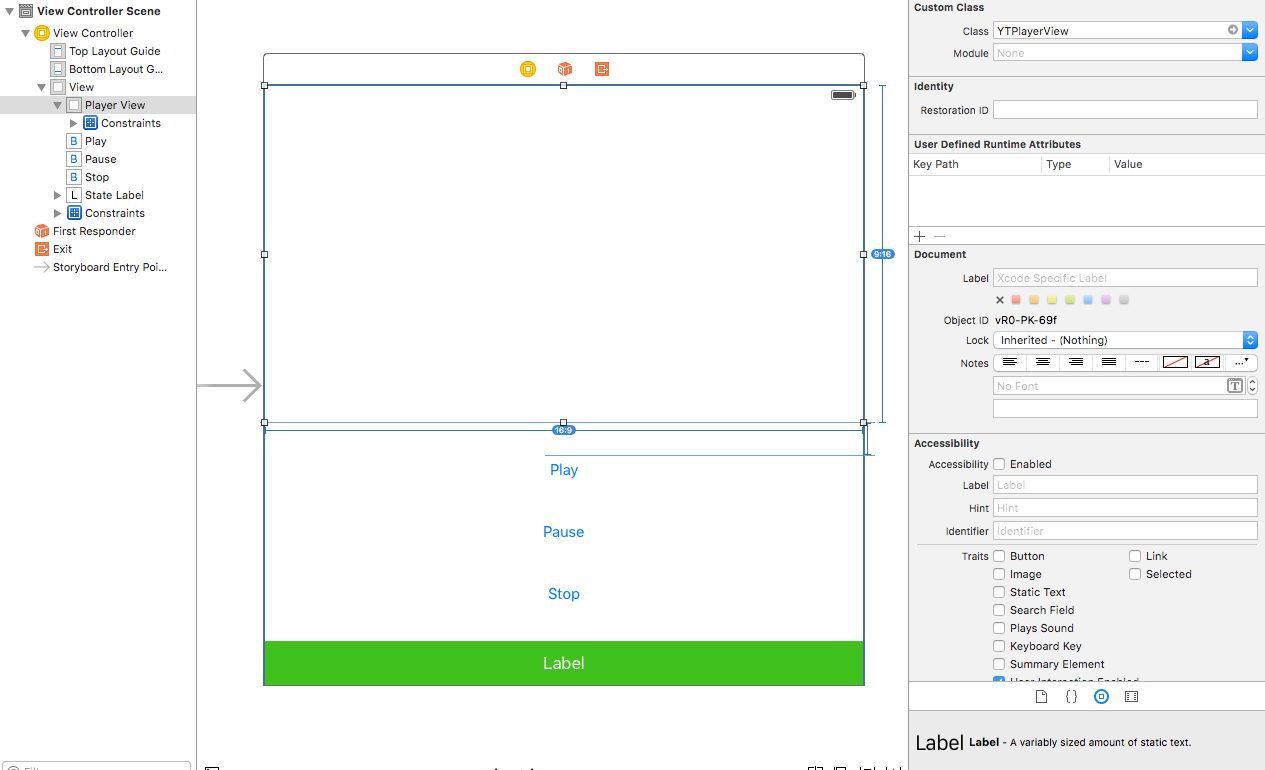Enable the Accessibility checkbox
The width and height of the screenshot is (1265, 770).
[x=998, y=464]
